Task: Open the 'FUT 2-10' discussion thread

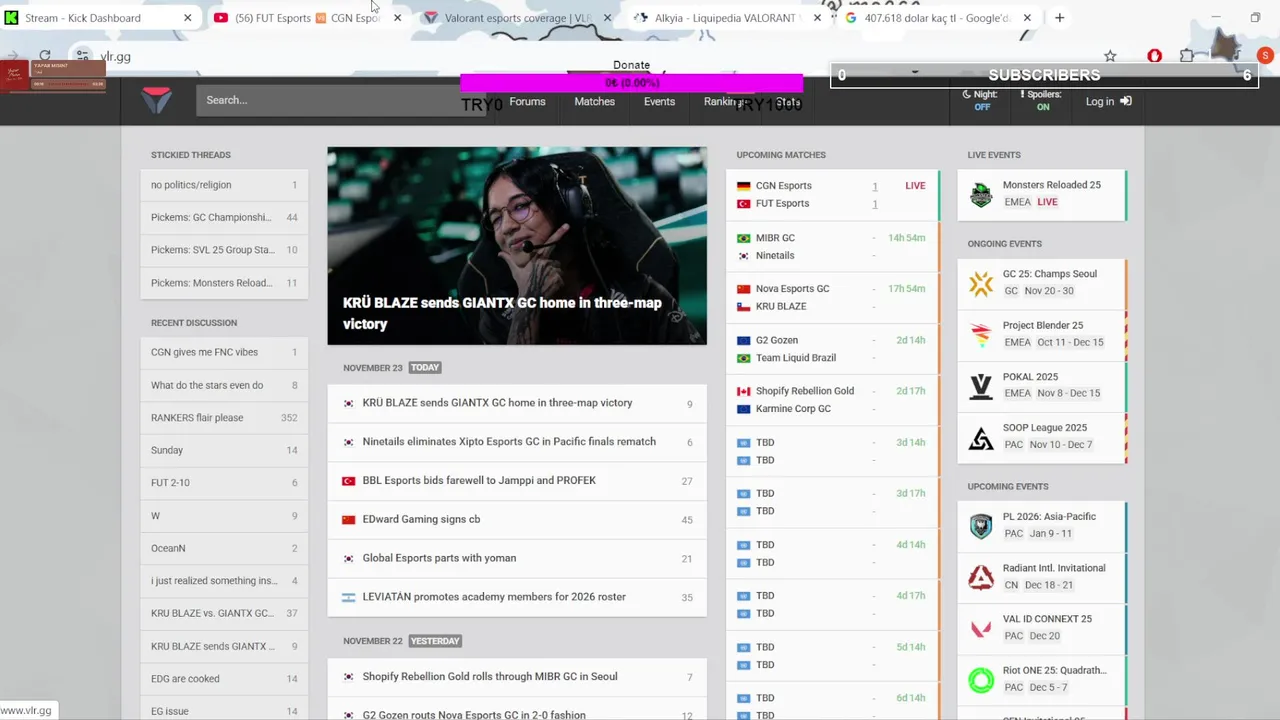Action: [224, 483]
